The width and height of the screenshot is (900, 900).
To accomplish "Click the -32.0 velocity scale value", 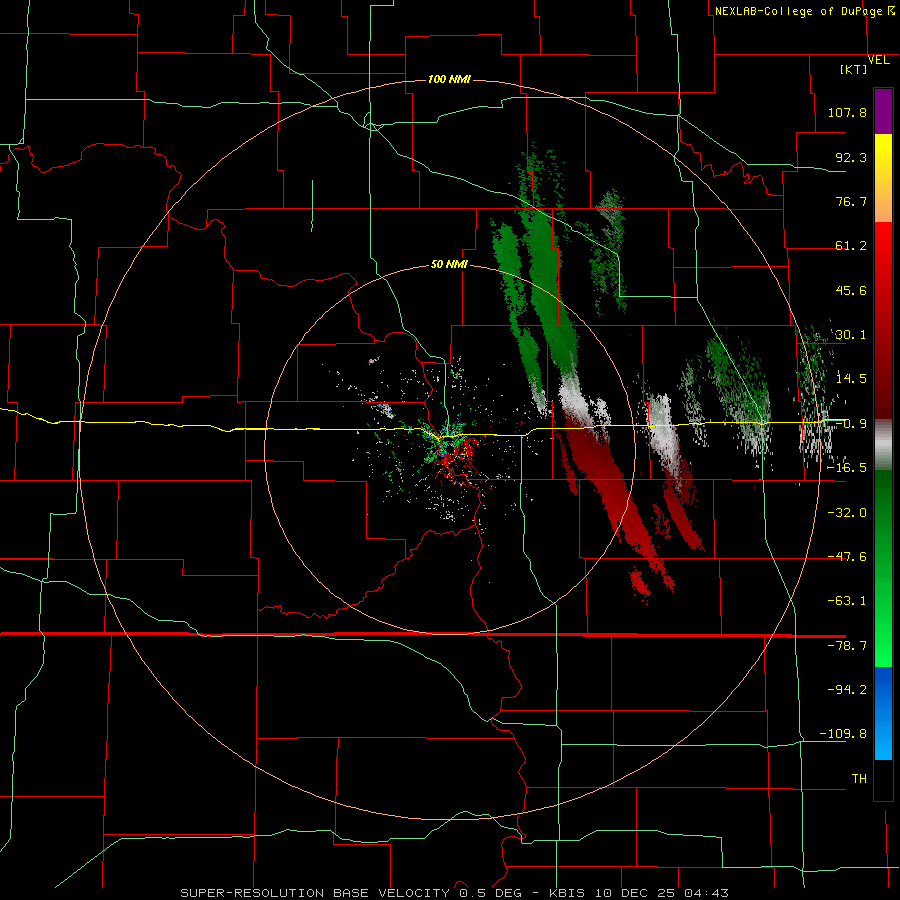I will (x=847, y=513).
